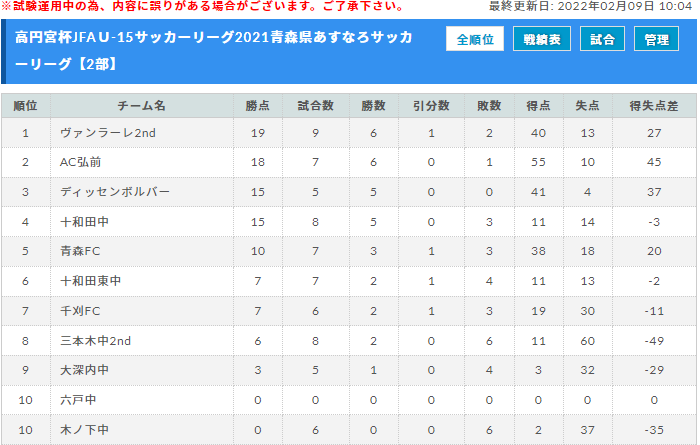Click the チーム名 column header
This screenshot has height=445, width=700.
142,106
